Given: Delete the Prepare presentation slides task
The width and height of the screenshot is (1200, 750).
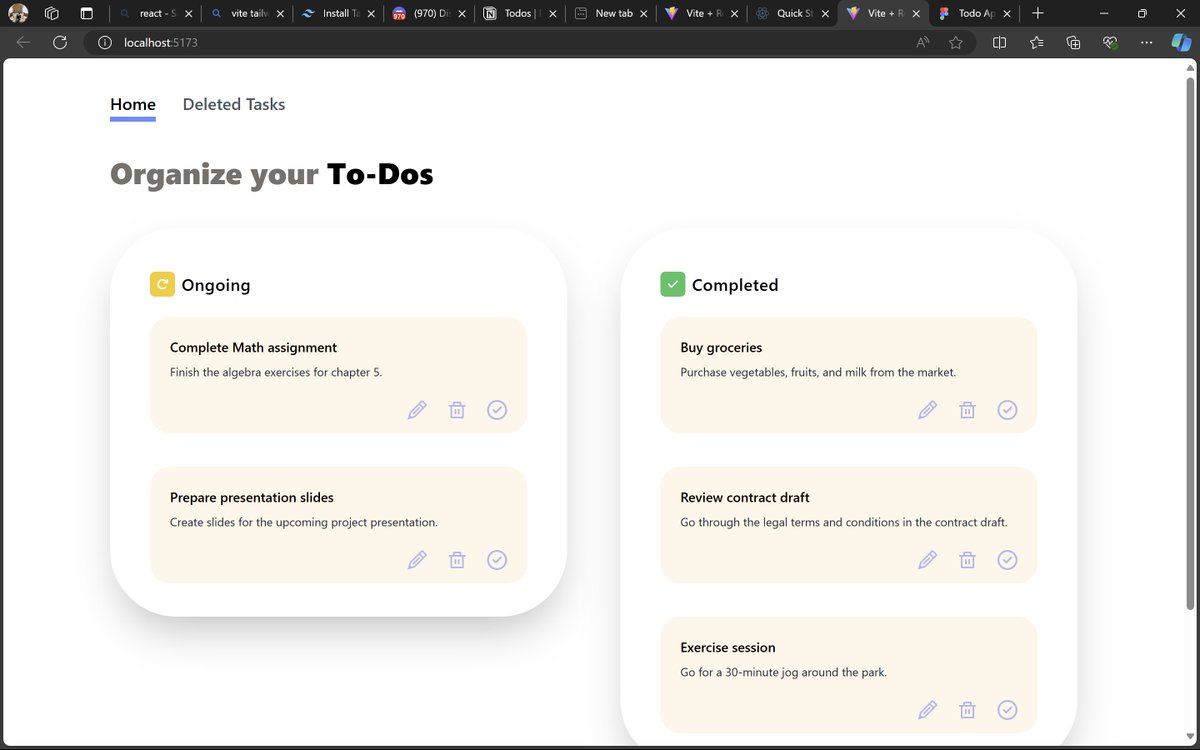Looking at the screenshot, I should [457, 560].
